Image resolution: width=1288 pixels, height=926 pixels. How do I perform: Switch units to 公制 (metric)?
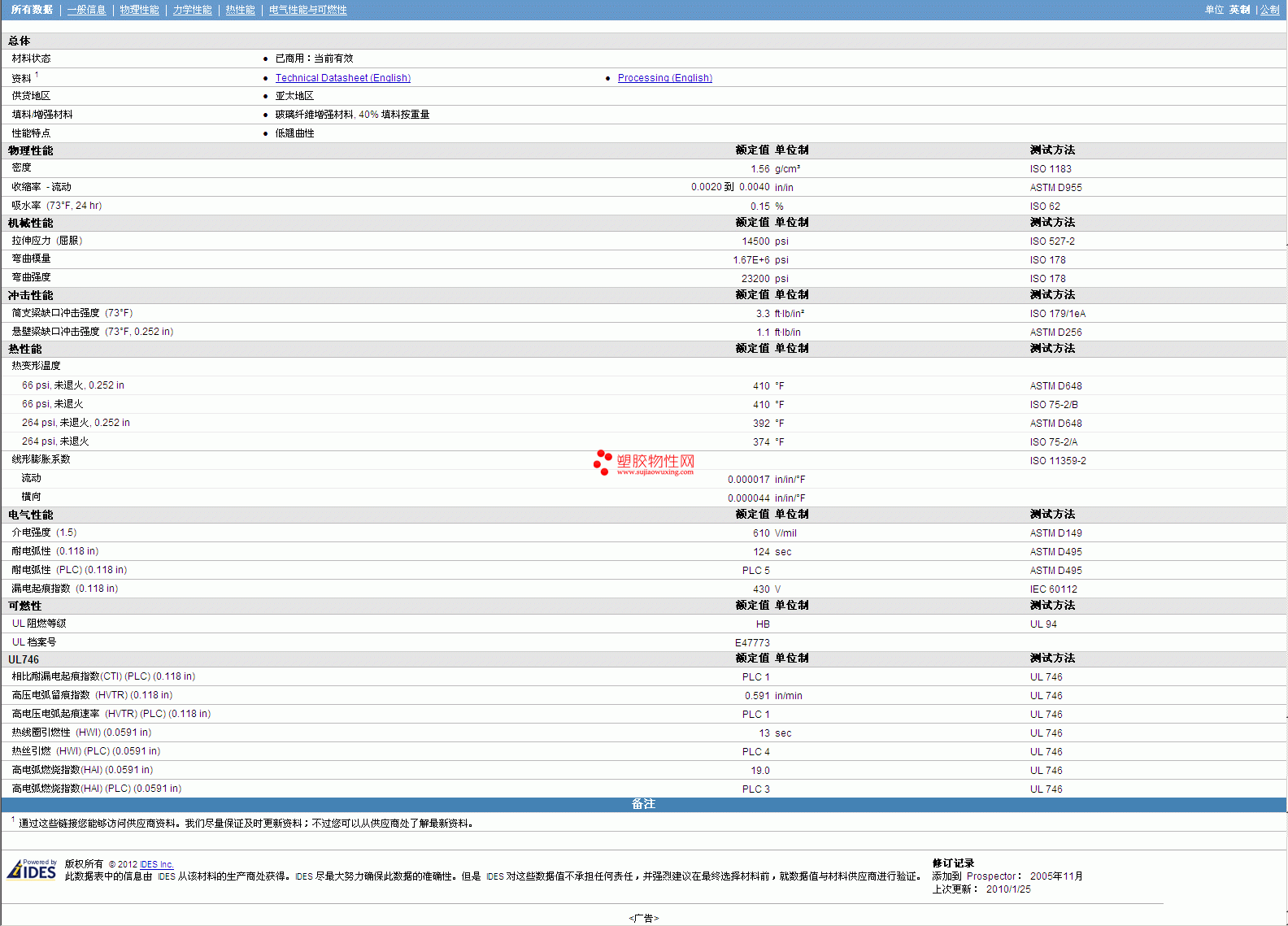click(x=1269, y=10)
